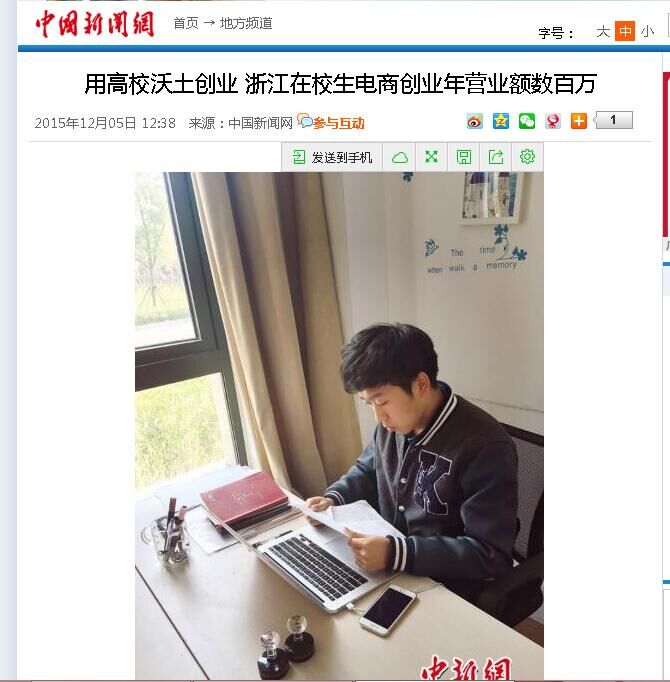Image resolution: width=670 pixels, height=682 pixels.
Task: Click the floppy disk save image icon
Action: point(463,157)
